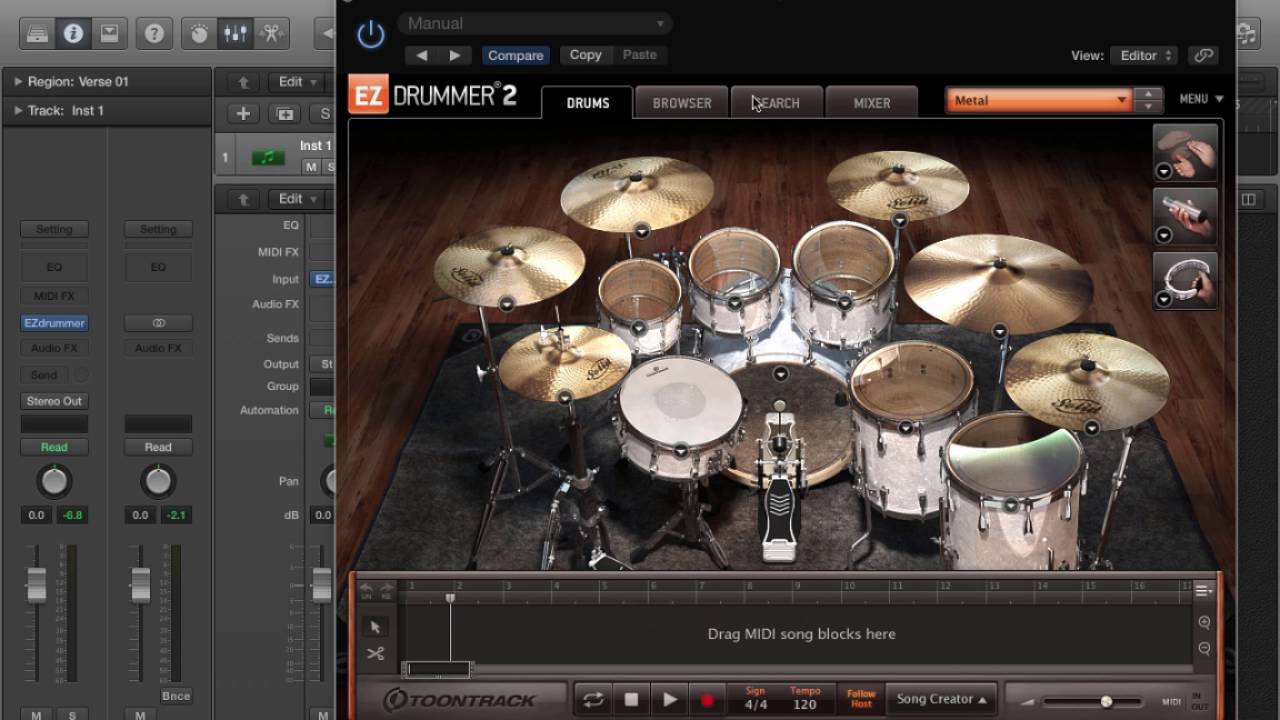Image resolution: width=1280 pixels, height=720 pixels.
Task: Click the Send slot on channel strip
Action: coord(44,375)
